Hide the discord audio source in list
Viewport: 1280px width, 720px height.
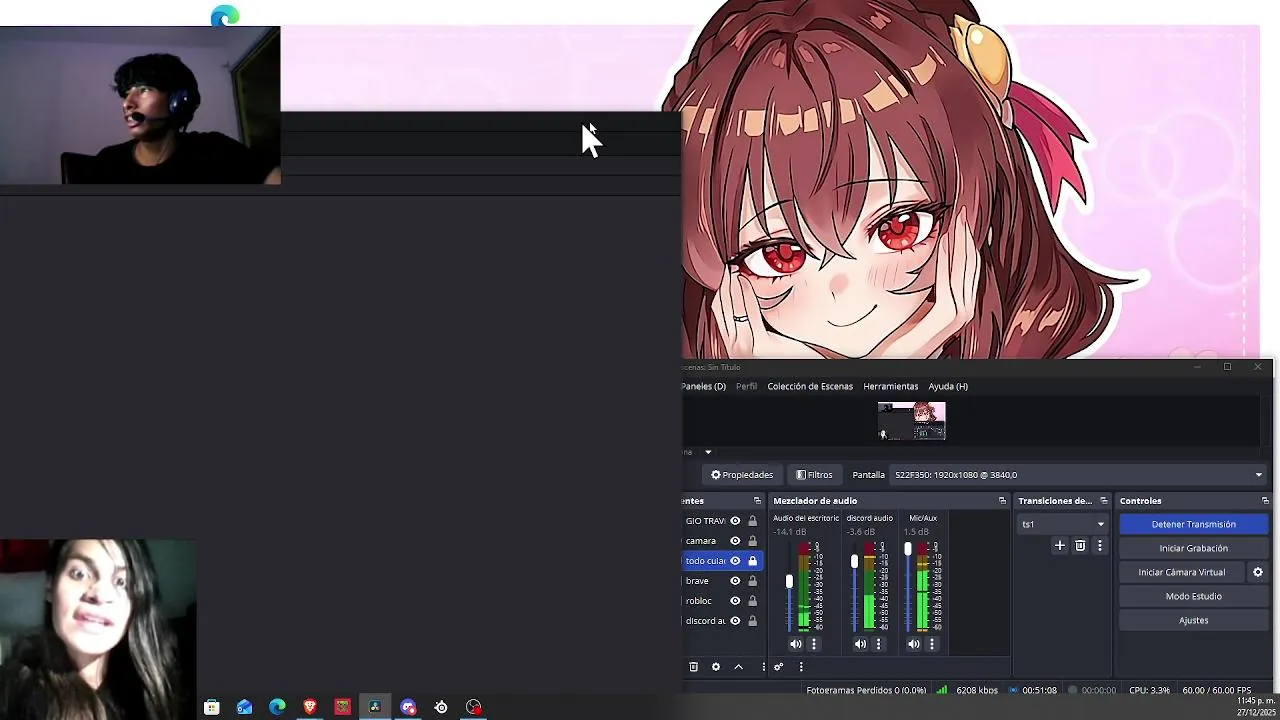point(735,620)
